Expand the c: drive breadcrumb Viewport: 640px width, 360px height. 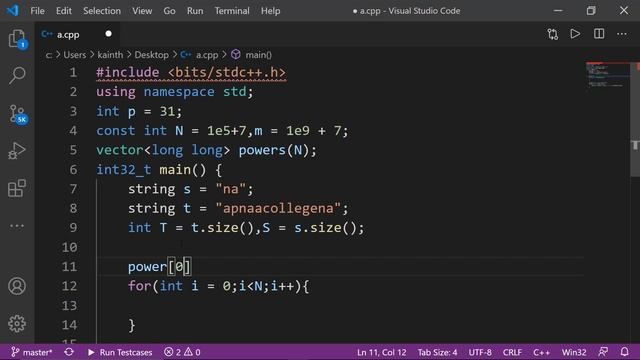tap(49, 55)
